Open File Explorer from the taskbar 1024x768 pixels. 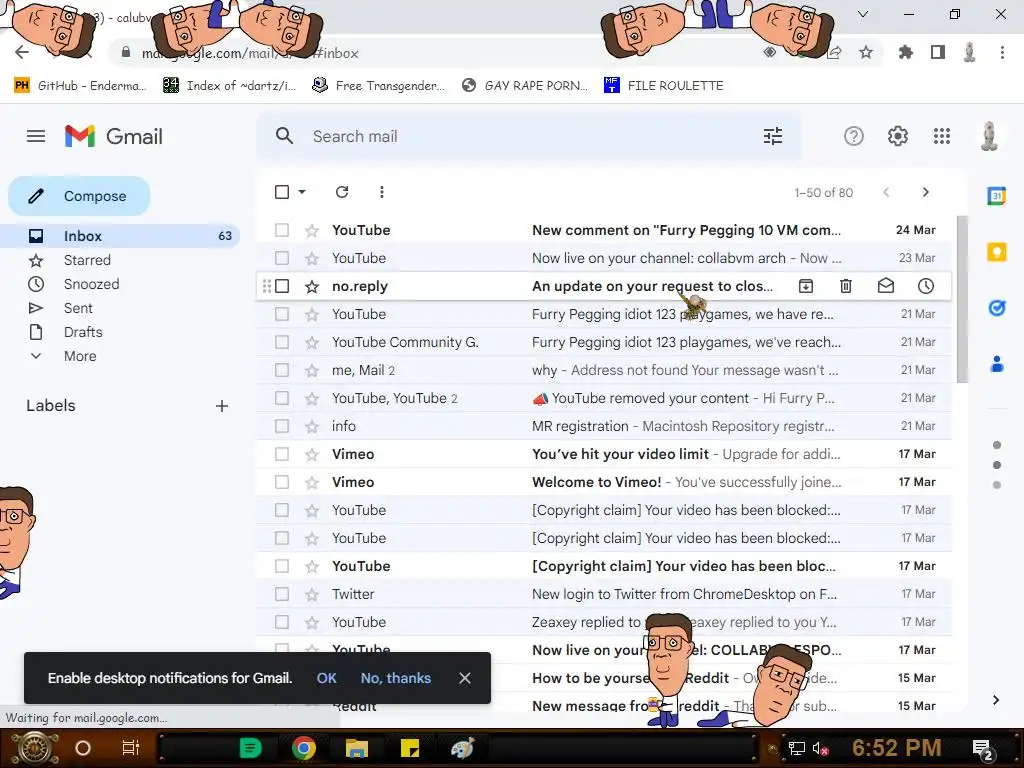(x=357, y=748)
